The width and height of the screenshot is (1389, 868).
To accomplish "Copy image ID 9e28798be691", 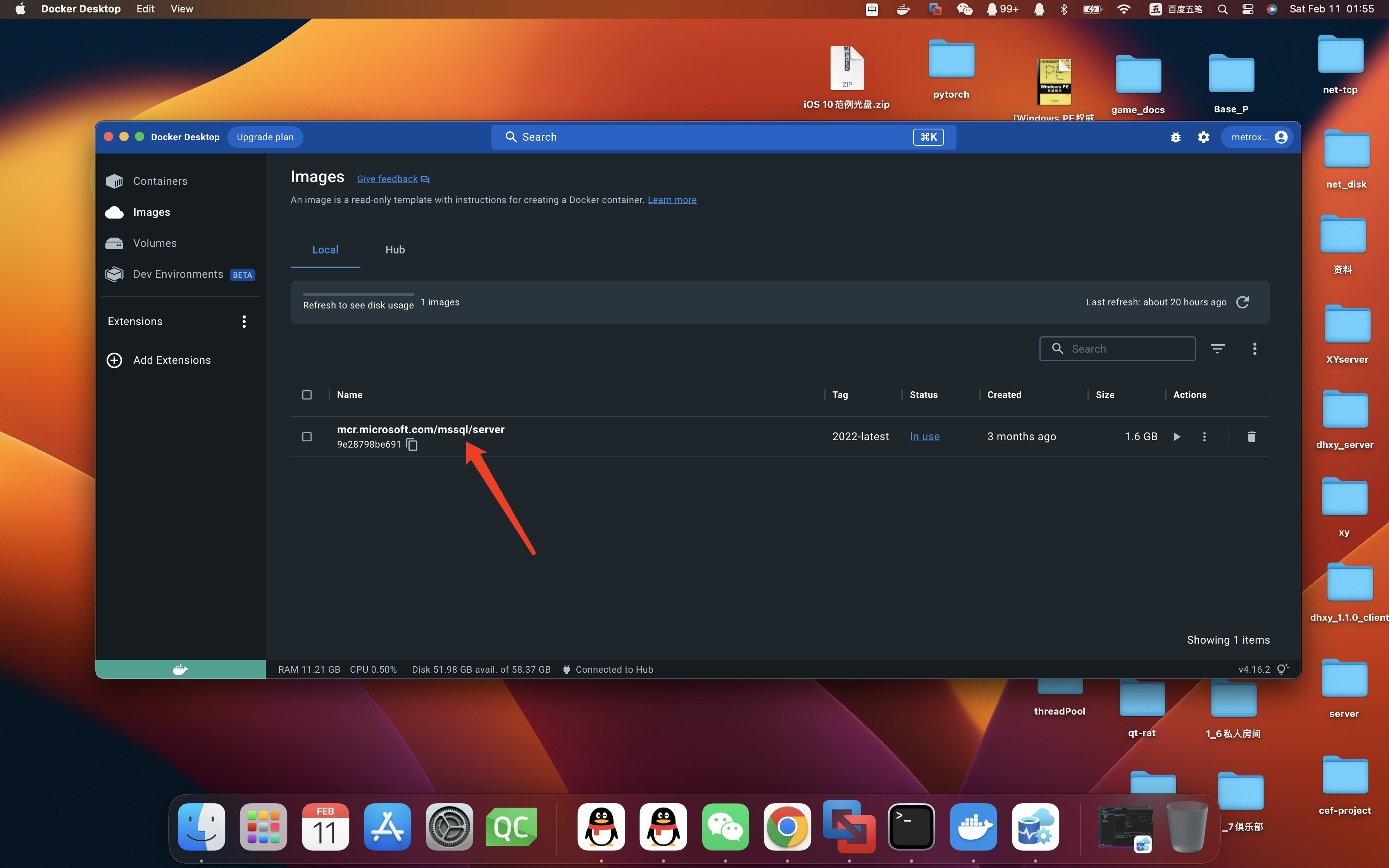I will tap(412, 444).
